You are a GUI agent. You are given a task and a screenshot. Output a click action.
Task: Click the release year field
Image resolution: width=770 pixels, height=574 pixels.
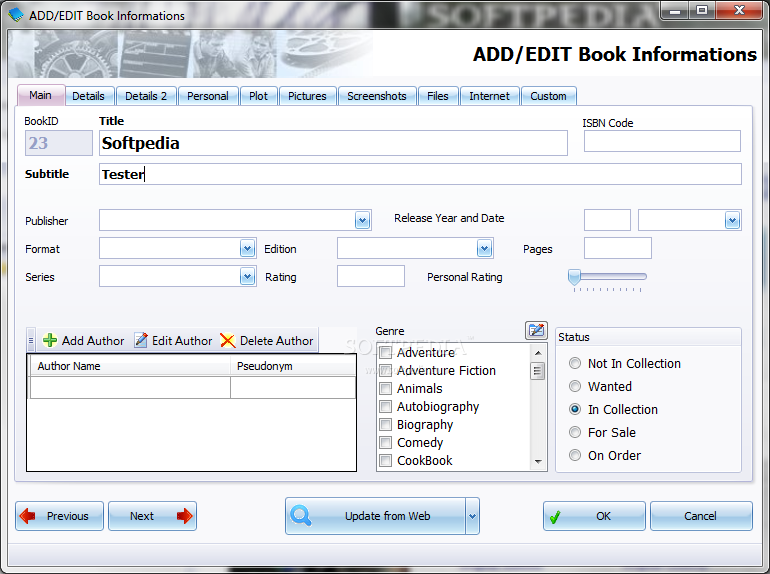tap(607, 220)
